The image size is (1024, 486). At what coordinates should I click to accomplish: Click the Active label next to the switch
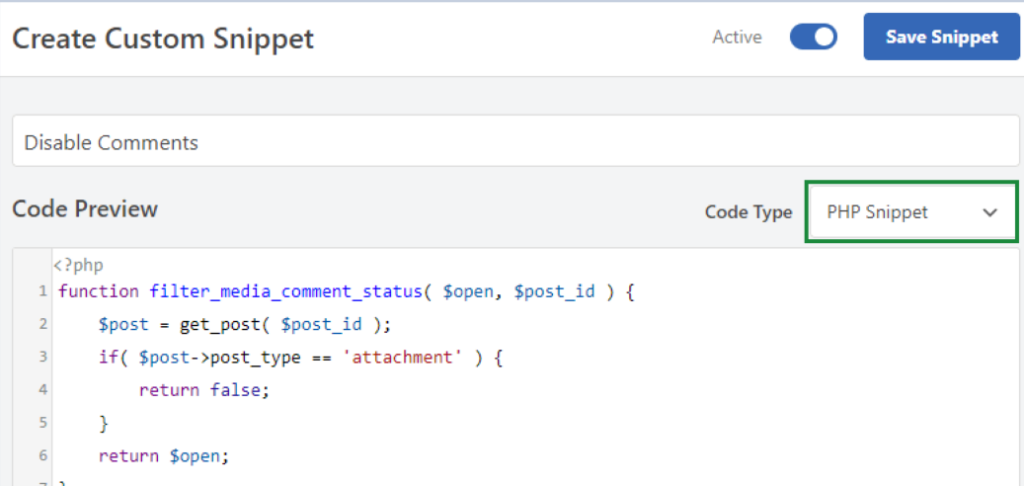[736, 37]
